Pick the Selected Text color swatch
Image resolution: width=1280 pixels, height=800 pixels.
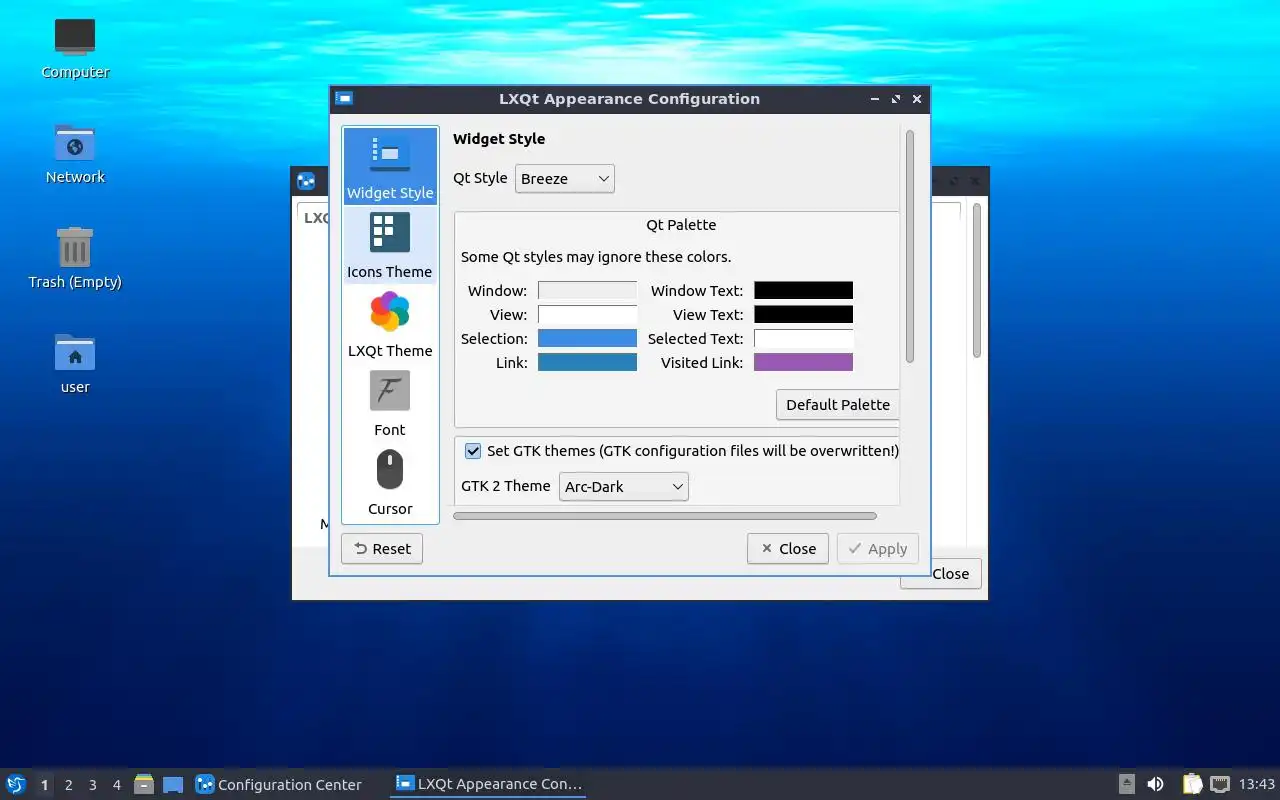(804, 339)
